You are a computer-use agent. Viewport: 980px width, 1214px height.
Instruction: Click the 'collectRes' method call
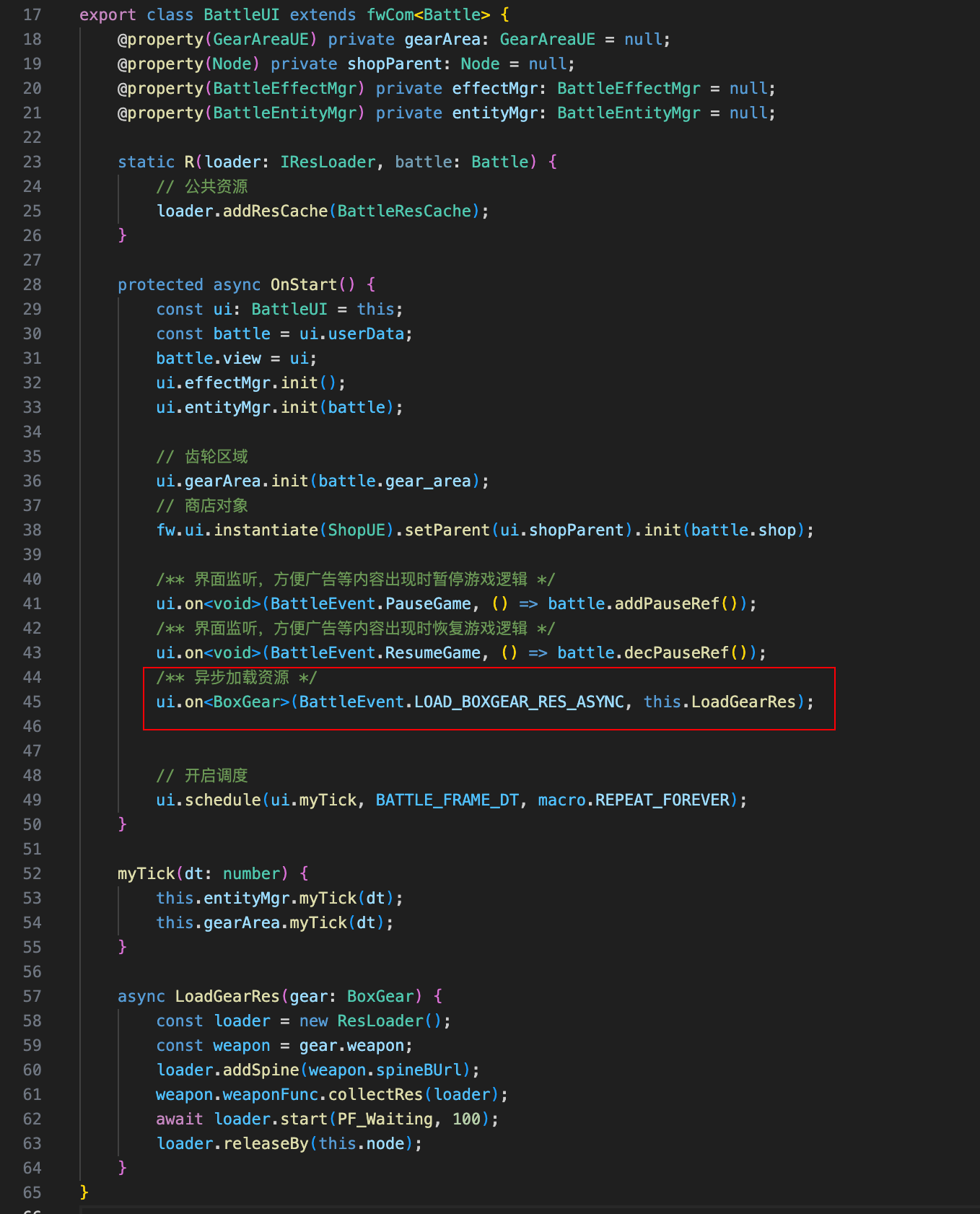pos(375,1094)
